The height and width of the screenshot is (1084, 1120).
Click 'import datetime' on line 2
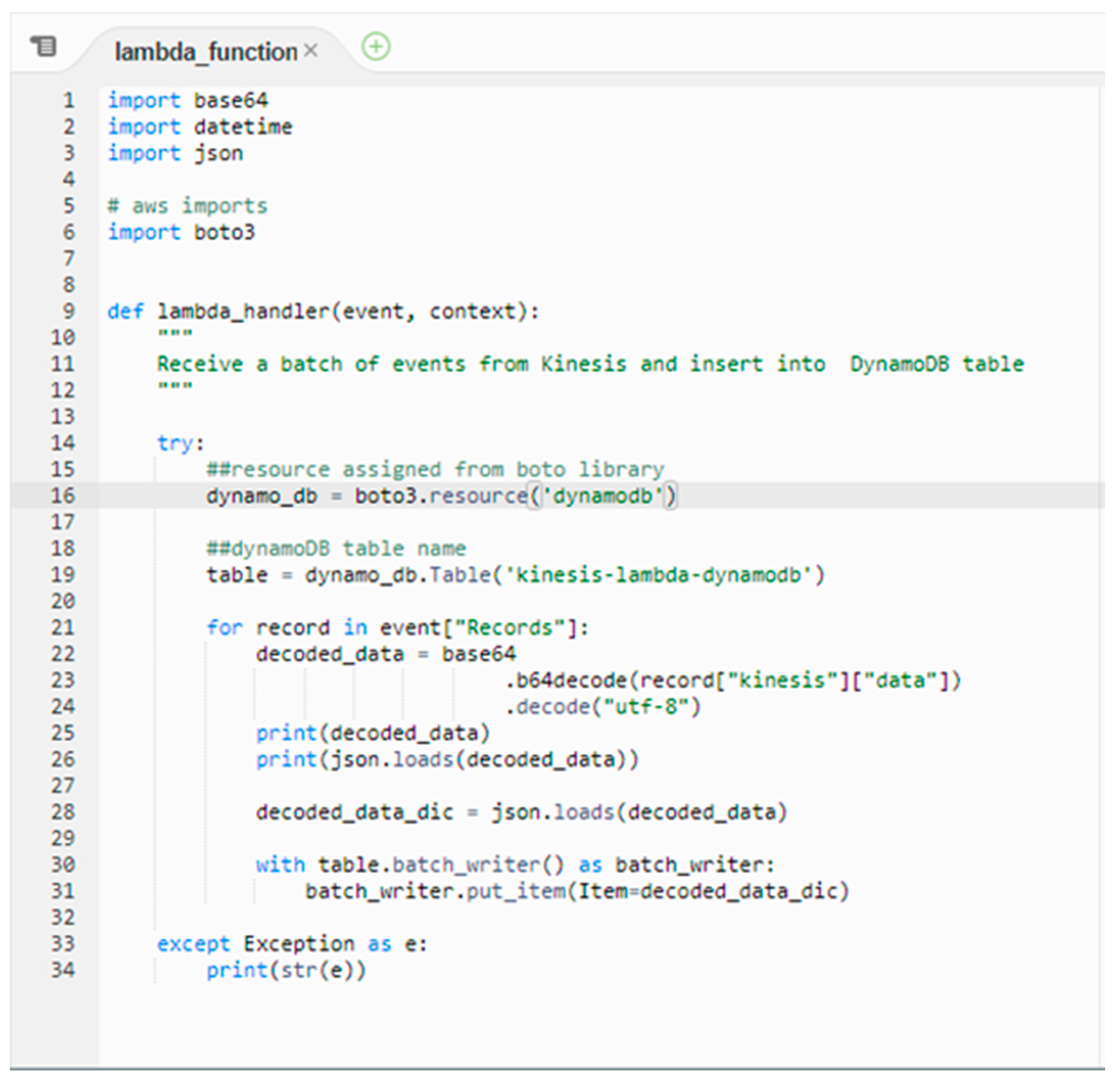[200, 127]
